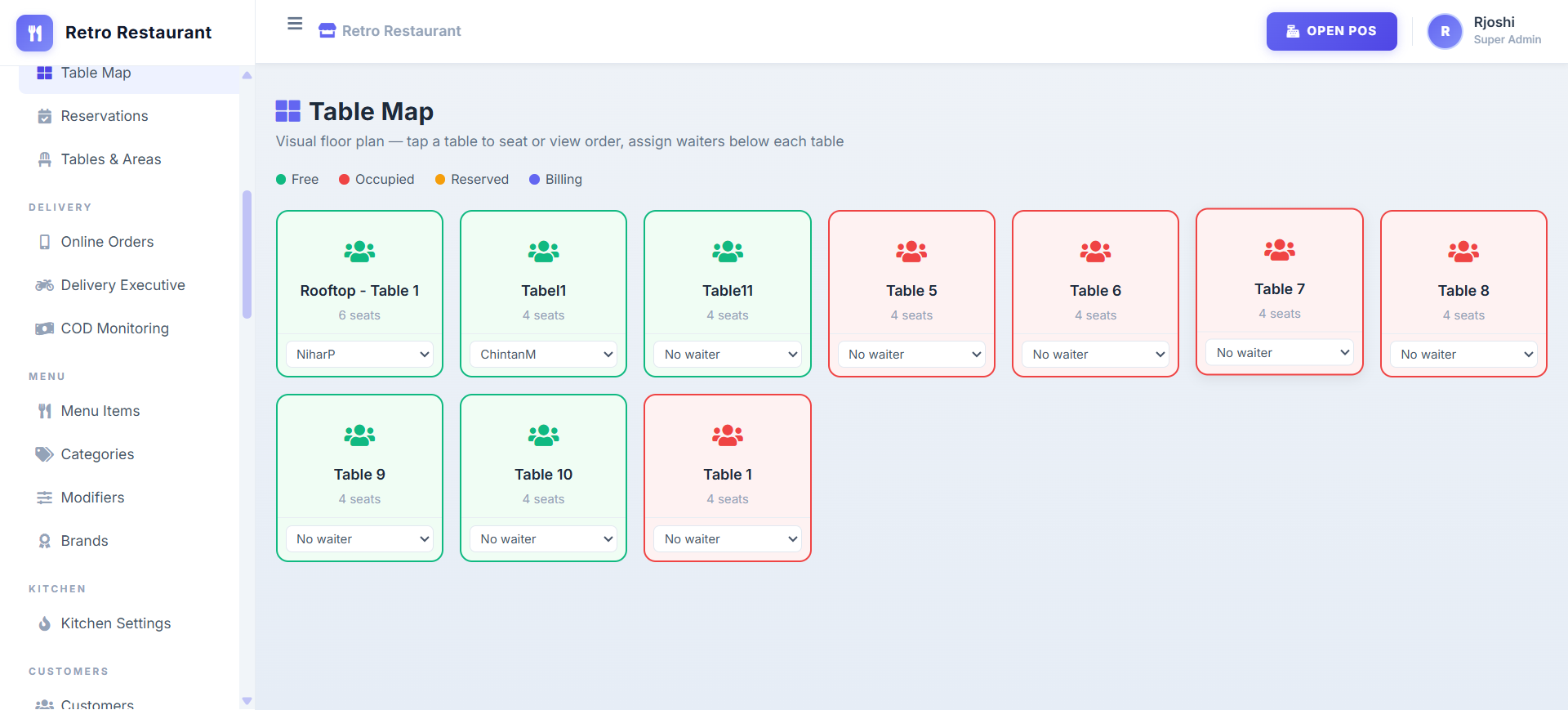The image size is (1568, 710).
Task: Click the people icon on Table 5
Action: click(x=911, y=252)
